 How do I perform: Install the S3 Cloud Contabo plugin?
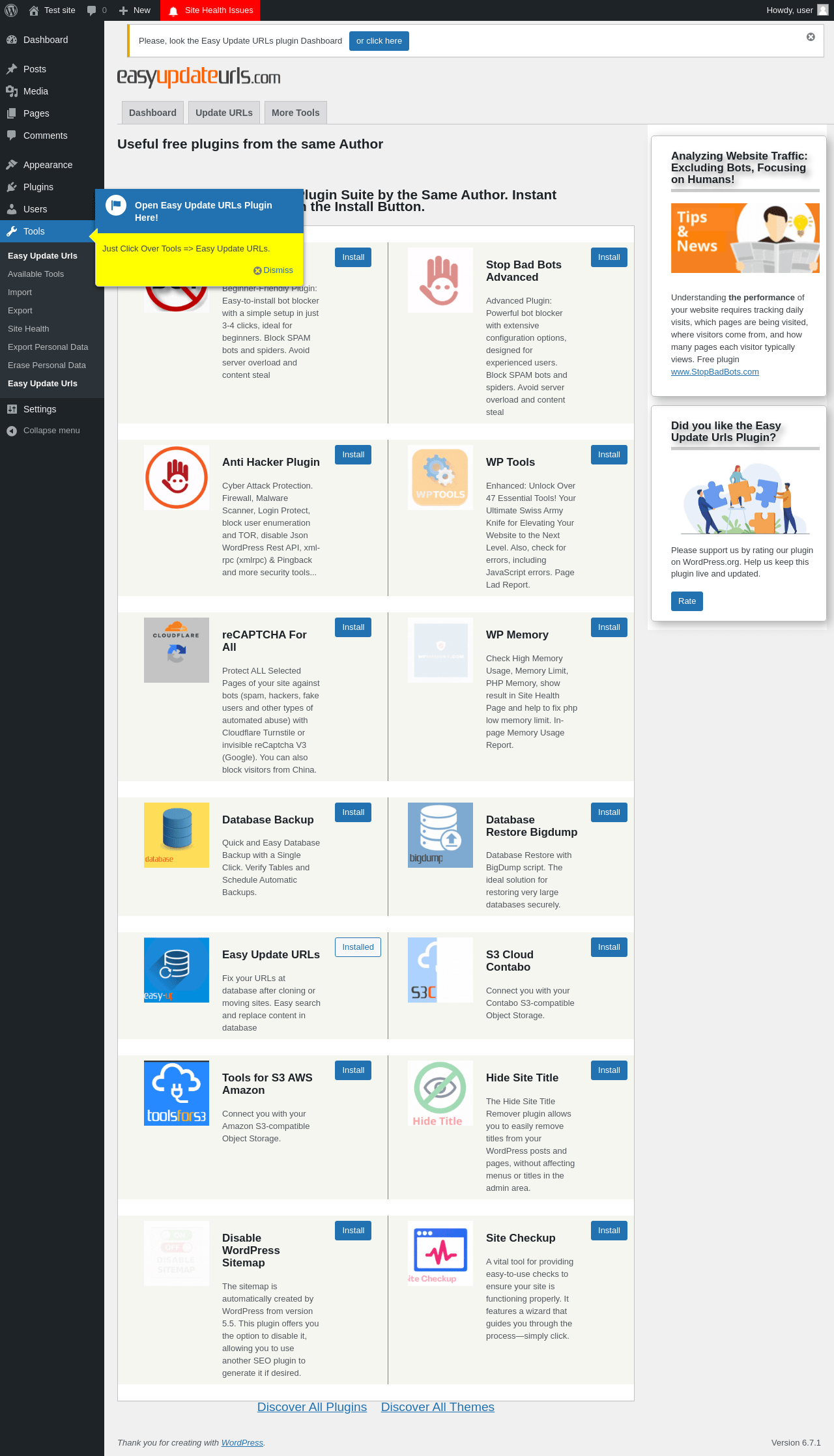[x=609, y=947]
